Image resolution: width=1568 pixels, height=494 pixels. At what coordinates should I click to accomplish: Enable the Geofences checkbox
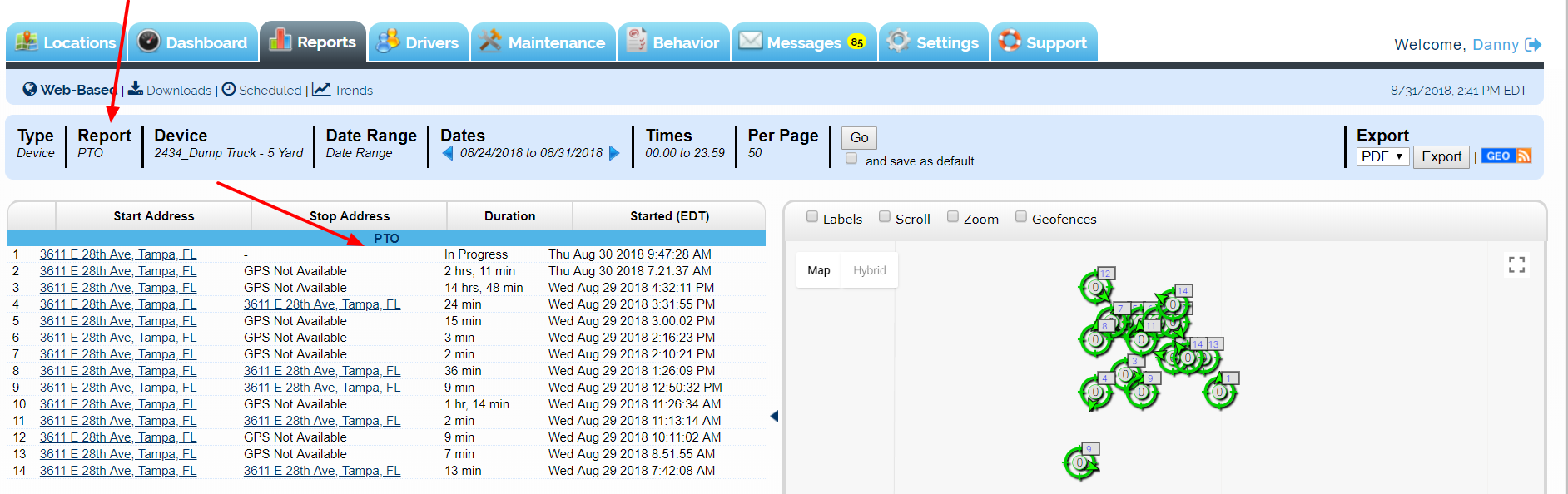(1021, 217)
